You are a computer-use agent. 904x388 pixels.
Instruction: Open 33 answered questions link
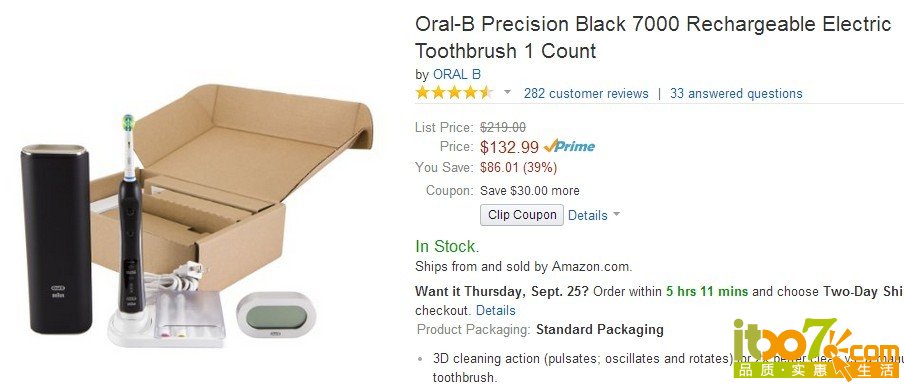(x=736, y=93)
